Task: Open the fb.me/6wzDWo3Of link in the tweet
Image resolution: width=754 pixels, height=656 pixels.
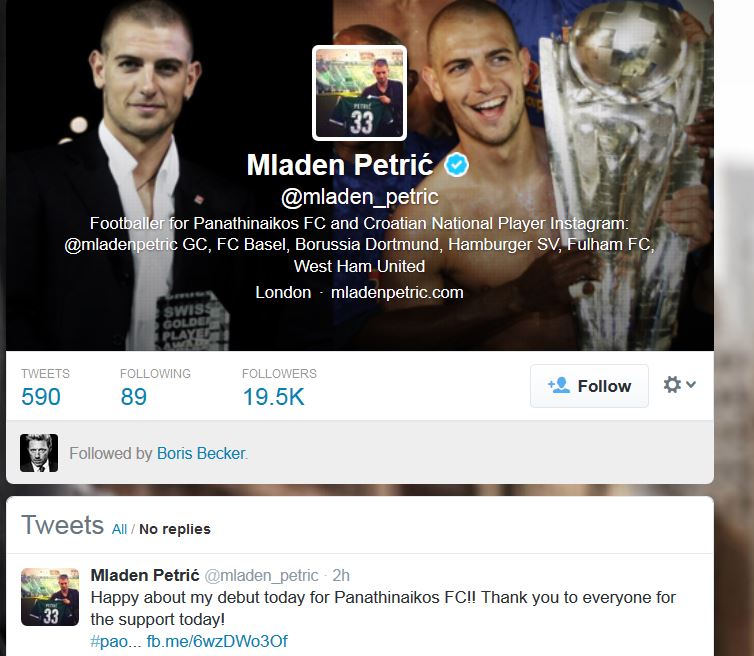Action: point(217,641)
